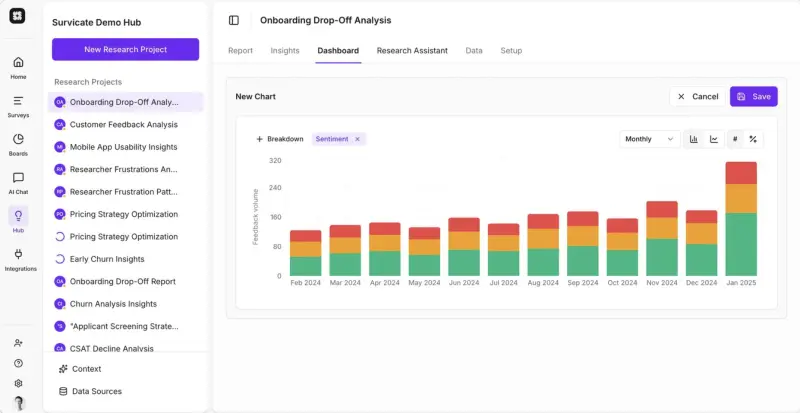Click the Aug 2024 axis label
Image resolution: width=800 pixels, height=413 pixels.
point(543,283)
